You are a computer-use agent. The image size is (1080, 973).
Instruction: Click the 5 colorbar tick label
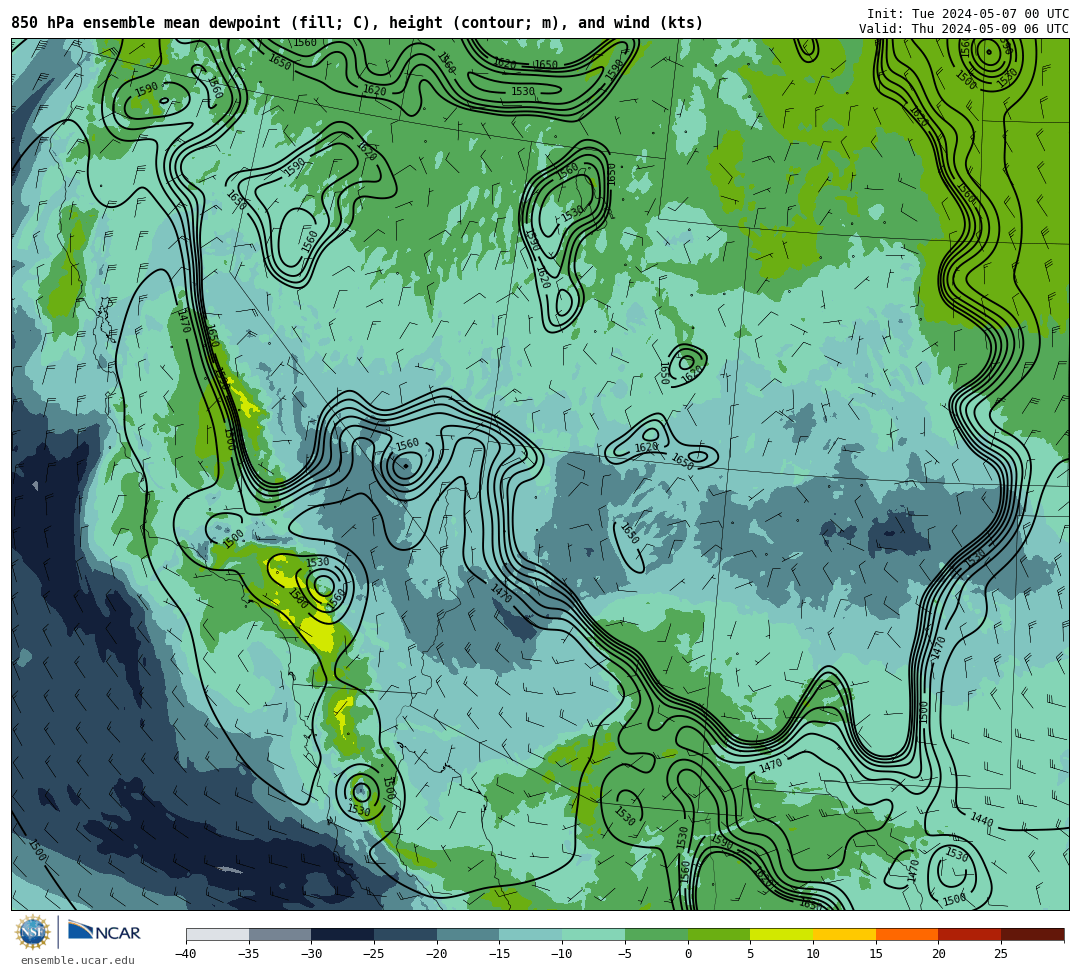pyautogui.click(x=750, y=954)
